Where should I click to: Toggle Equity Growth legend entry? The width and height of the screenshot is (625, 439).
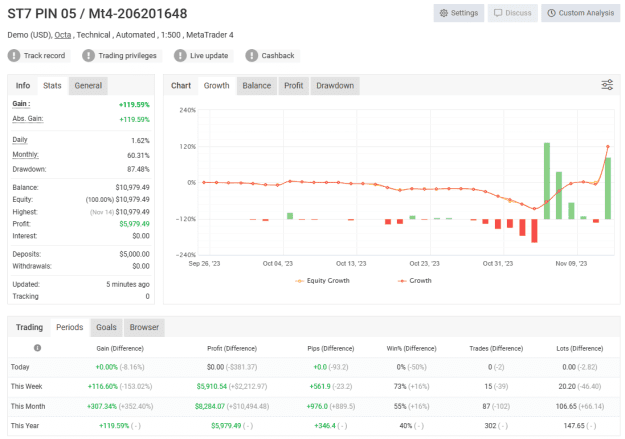click(x=322, y=281)
